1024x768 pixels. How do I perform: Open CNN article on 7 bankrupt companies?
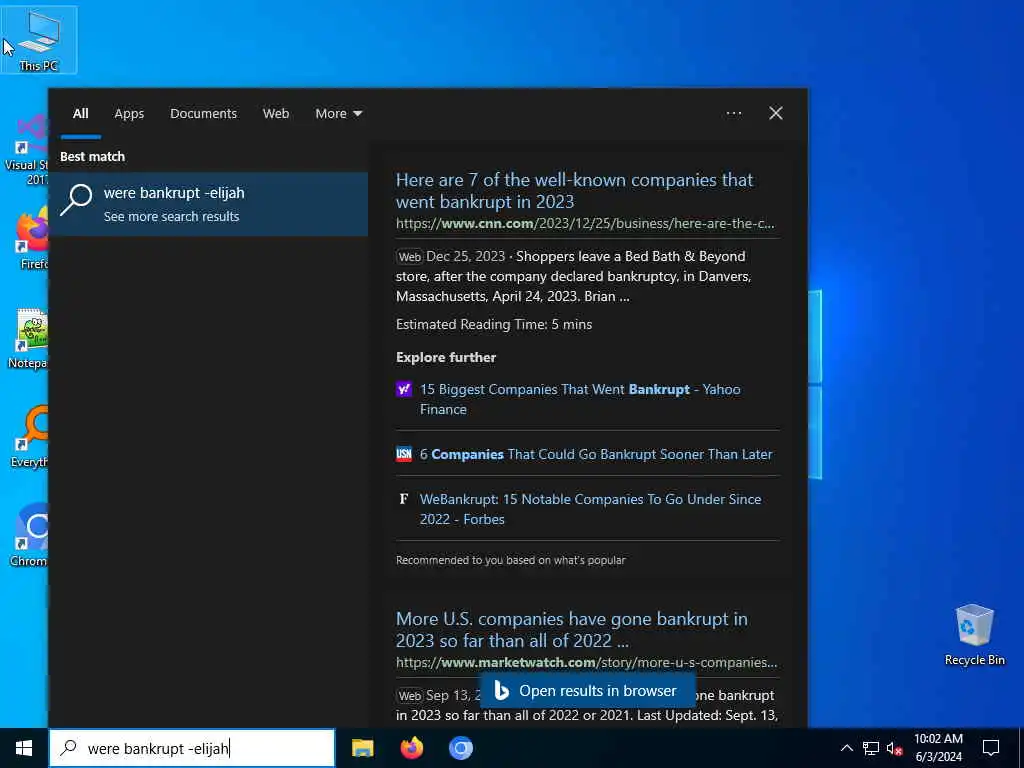click(574, 191)
